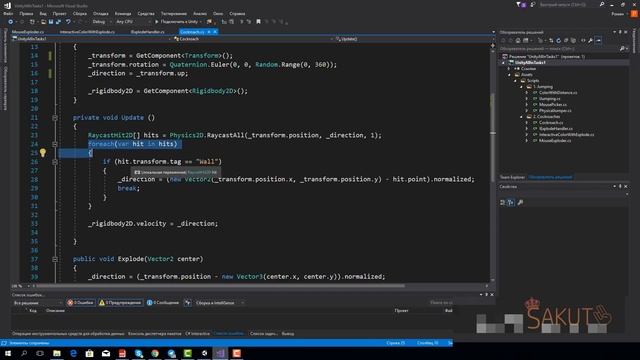Open the Сборка и IntelliSense dropdown
The image size is (640, 360).
[220, 302]
